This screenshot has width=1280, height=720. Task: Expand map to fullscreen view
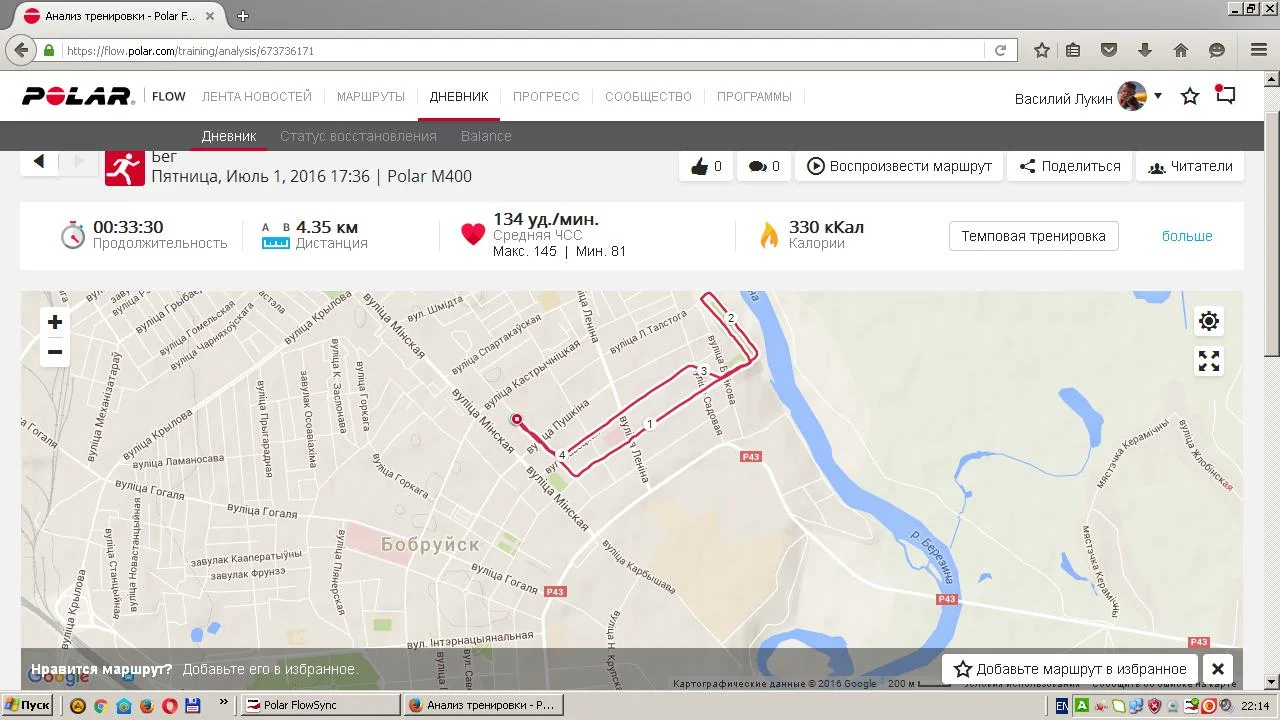coord(1209,361)
